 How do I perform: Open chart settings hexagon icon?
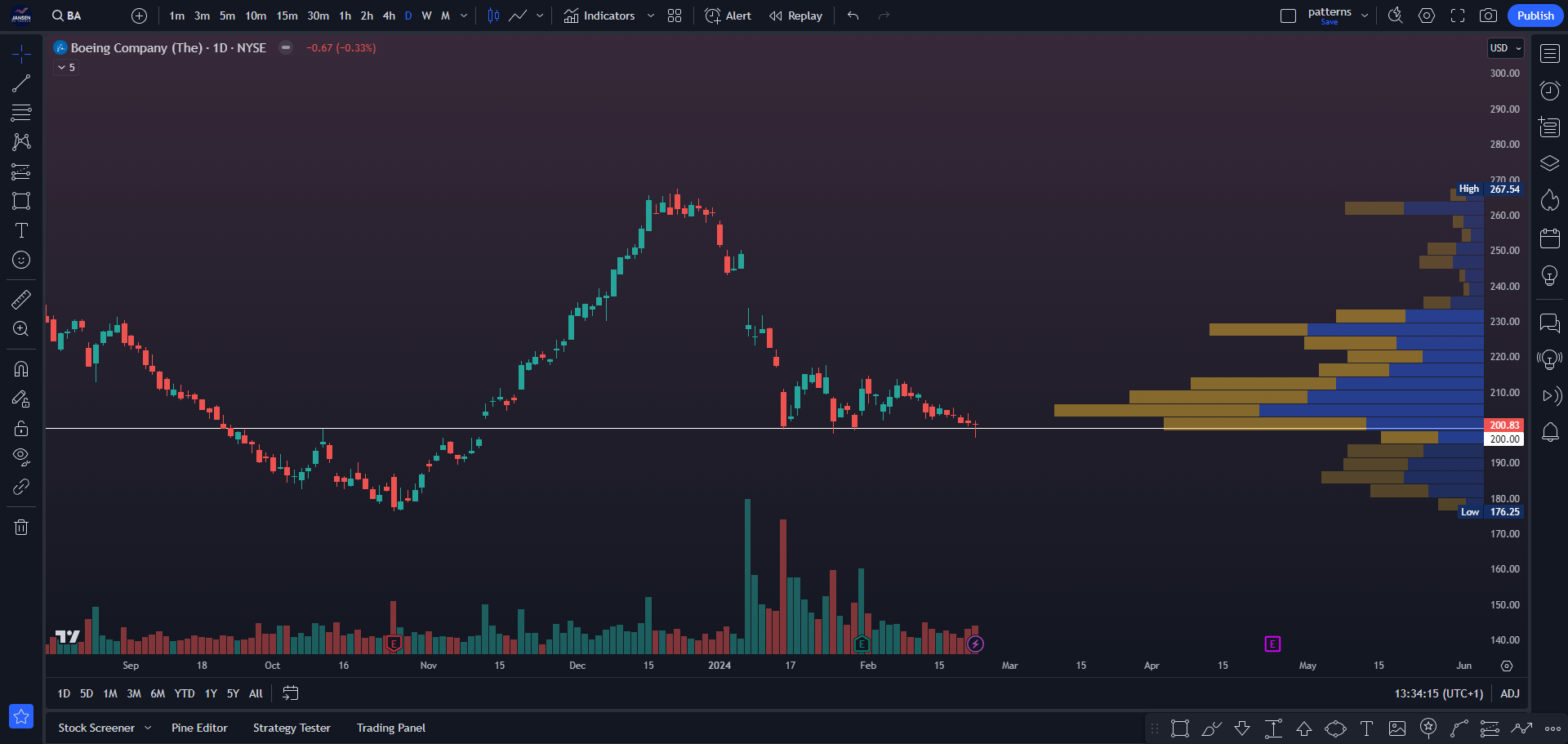(1427, 16)
